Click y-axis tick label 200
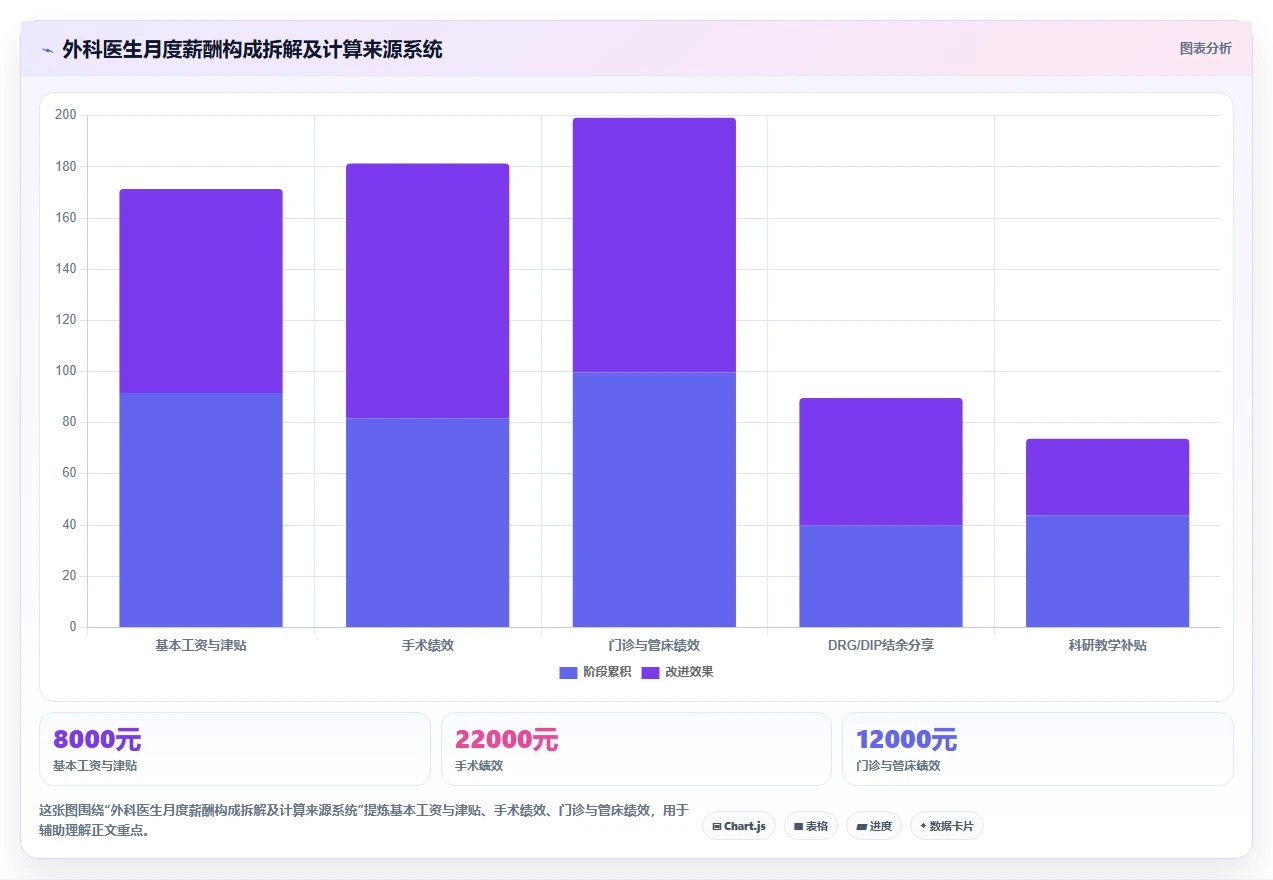The height and width of the screenshot is (880, 1273). pyautogui.click(x=66, y=115)
